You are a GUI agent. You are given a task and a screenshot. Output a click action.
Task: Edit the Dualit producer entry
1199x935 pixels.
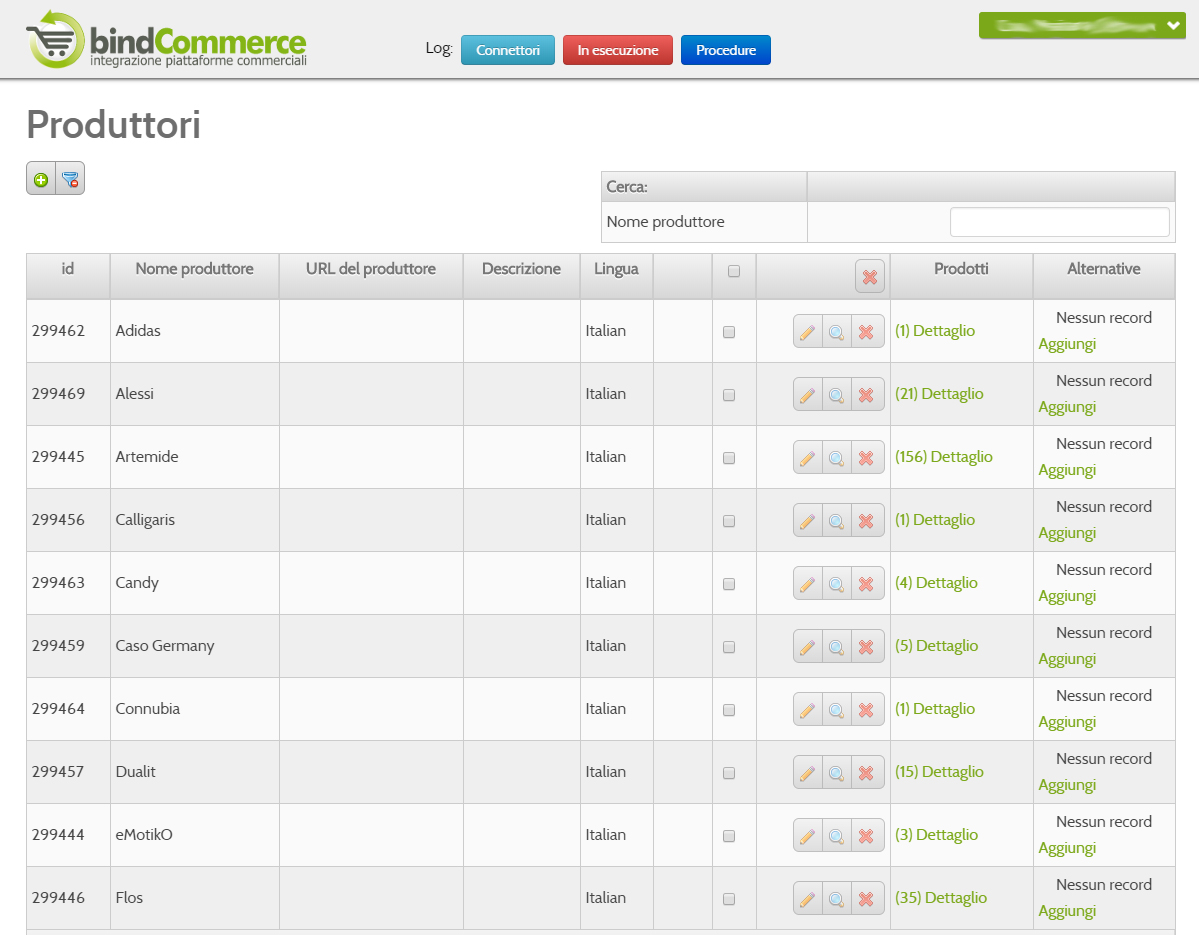[x=807, y=773]
